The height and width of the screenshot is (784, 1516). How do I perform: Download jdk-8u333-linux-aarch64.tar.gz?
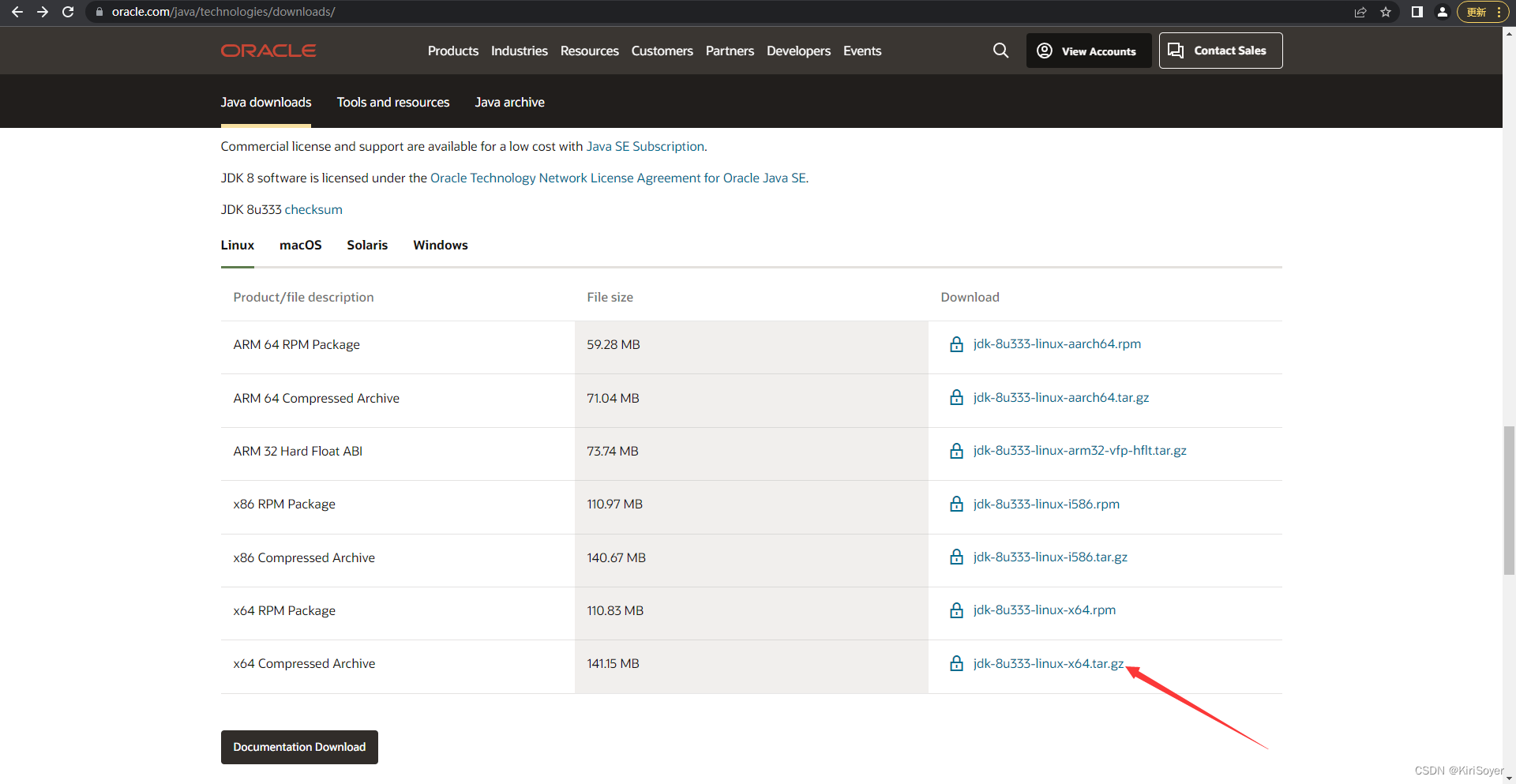[x=1061, y=398]
